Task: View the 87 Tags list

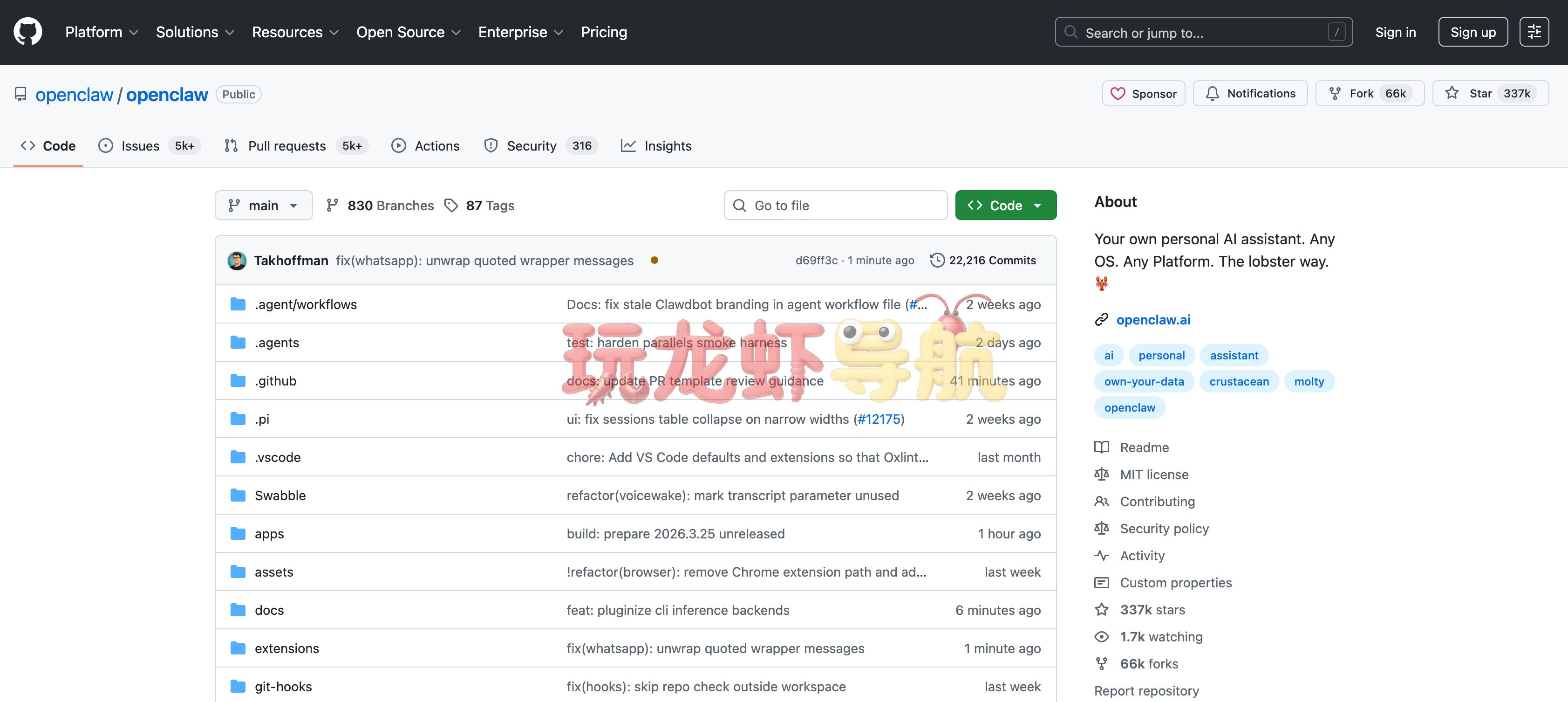Action: tap(480, 206)
